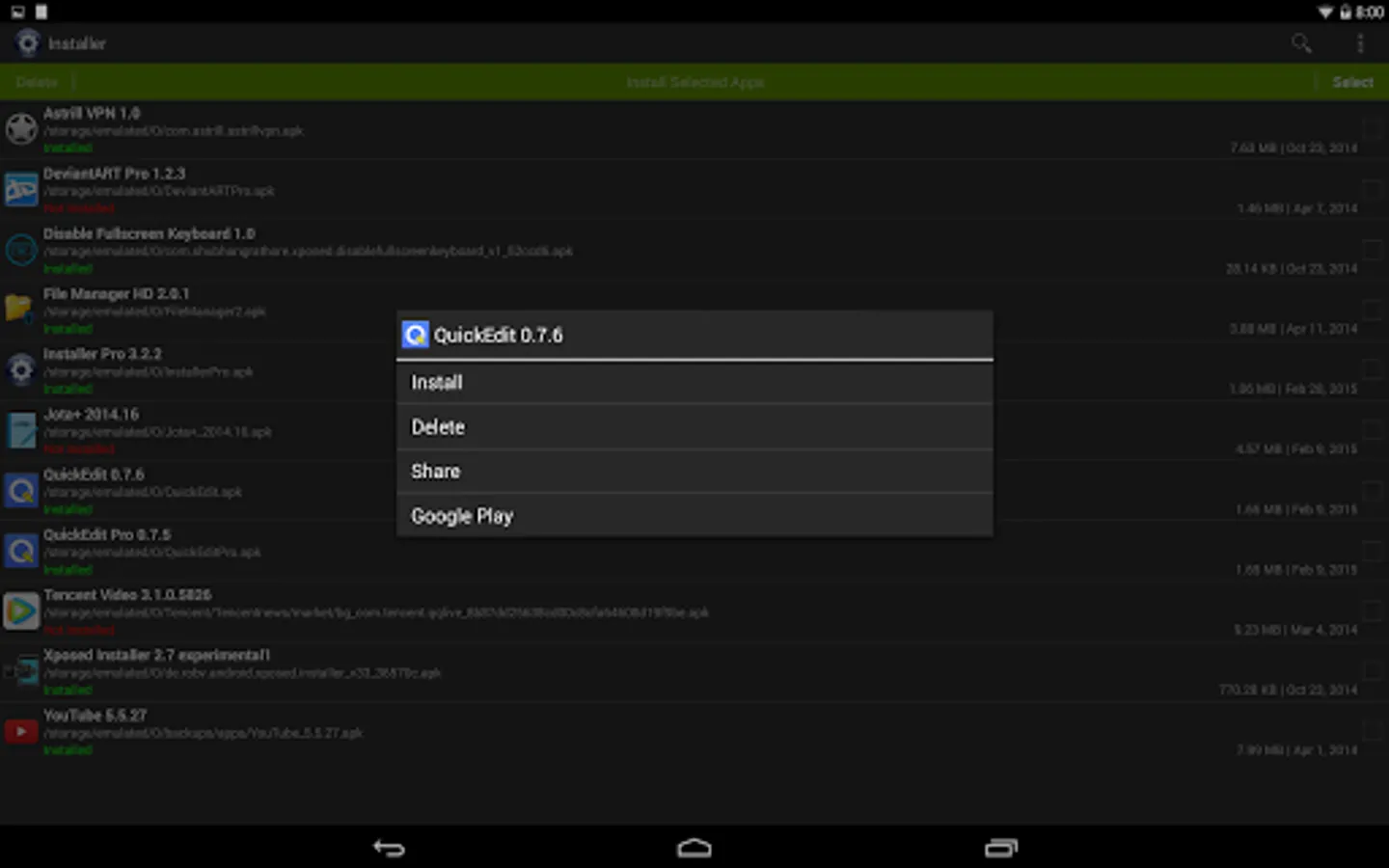Select the Disable Fullscreen Keyboard 1.0 entry

[x=694, y=250]
